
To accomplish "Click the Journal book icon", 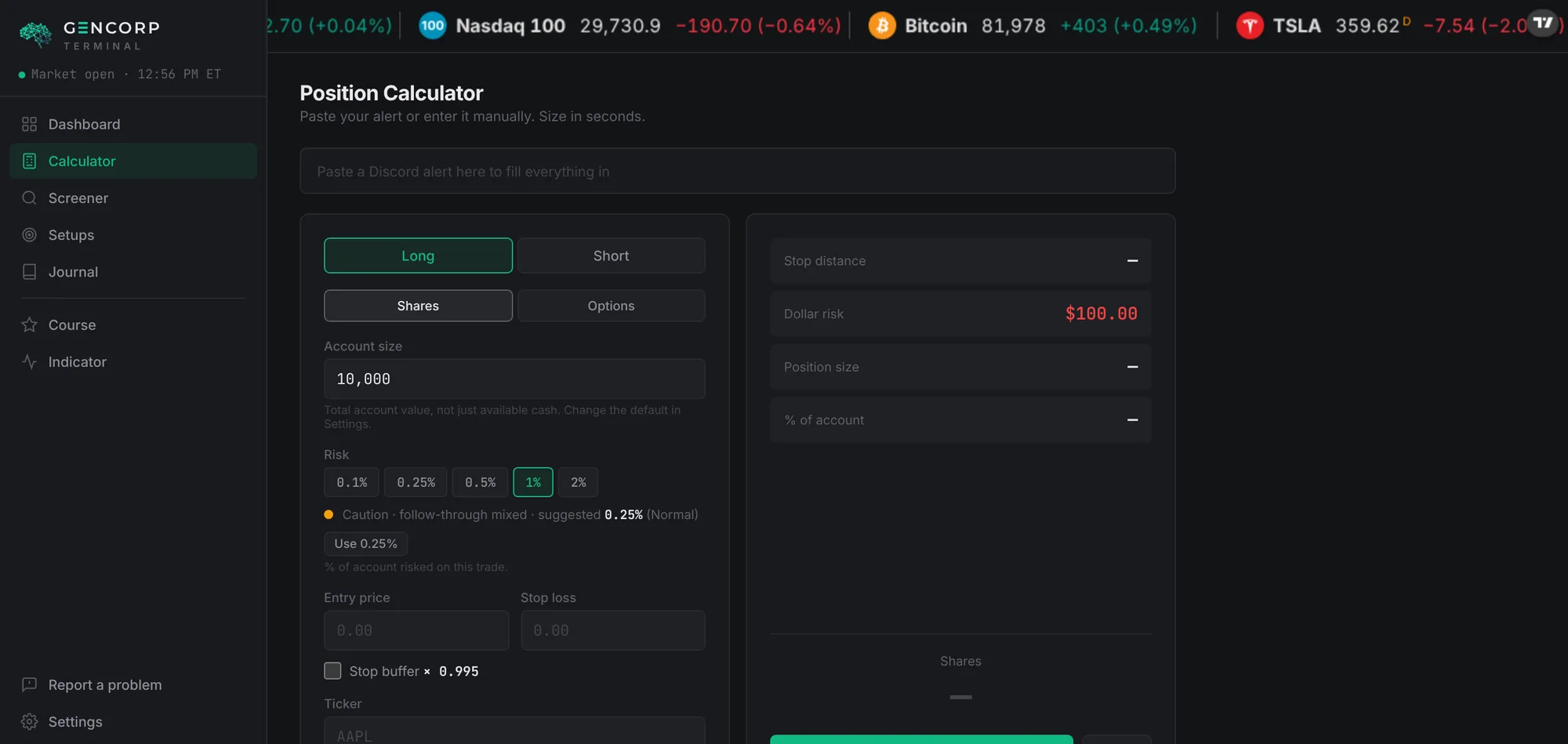I will (x=29, y=271).
